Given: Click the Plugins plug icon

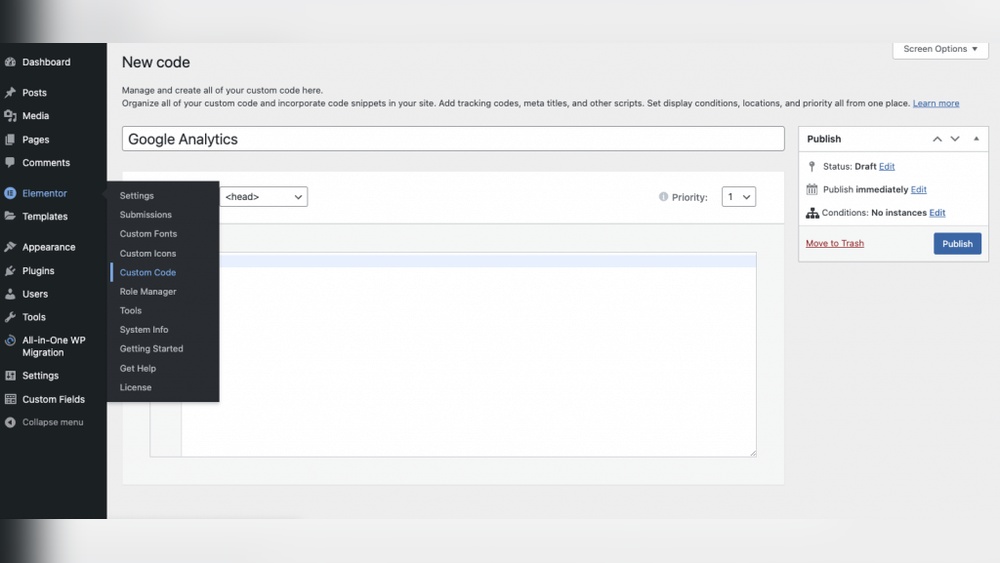Looking at the screenshot, I should coord(10,270).
